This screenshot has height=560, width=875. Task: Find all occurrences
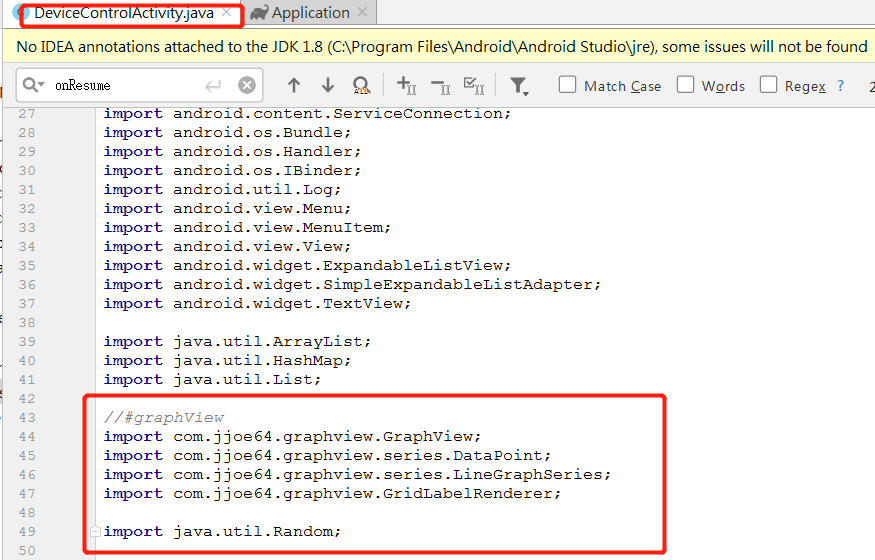tap(362, 85)
